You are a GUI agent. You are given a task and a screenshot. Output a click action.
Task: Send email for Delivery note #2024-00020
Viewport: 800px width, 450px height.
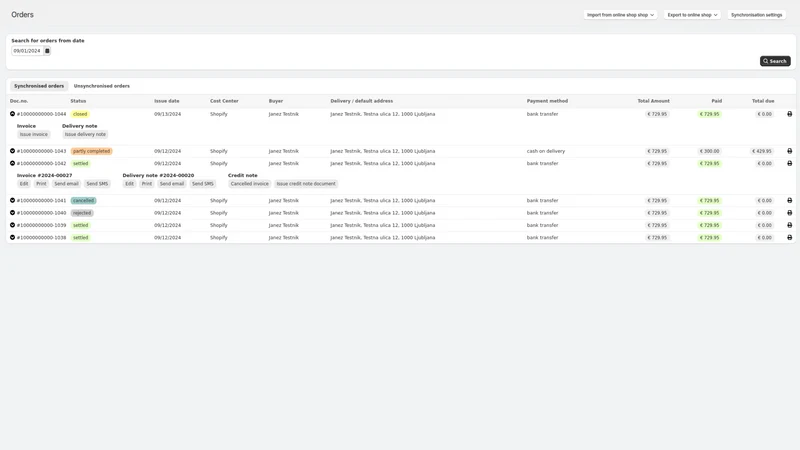(172, 184)
